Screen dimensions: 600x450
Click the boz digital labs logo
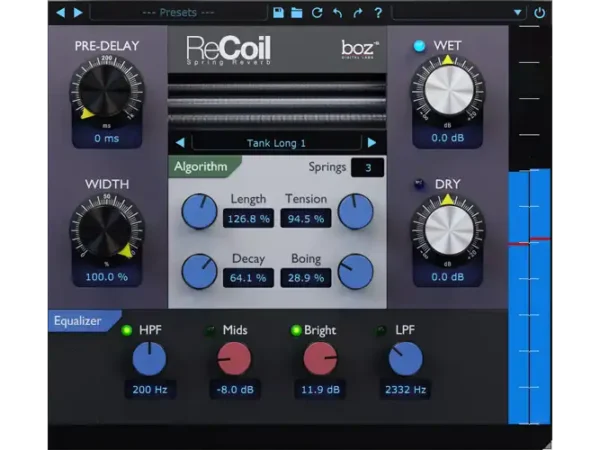pos(360,50)
